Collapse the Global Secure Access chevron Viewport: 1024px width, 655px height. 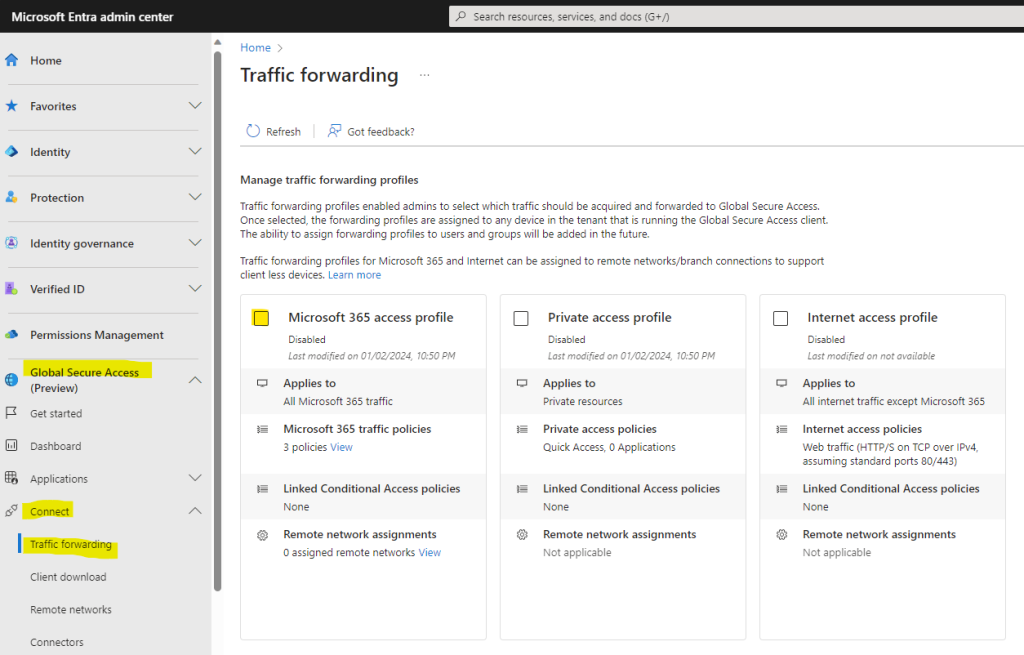pos(195,379)
